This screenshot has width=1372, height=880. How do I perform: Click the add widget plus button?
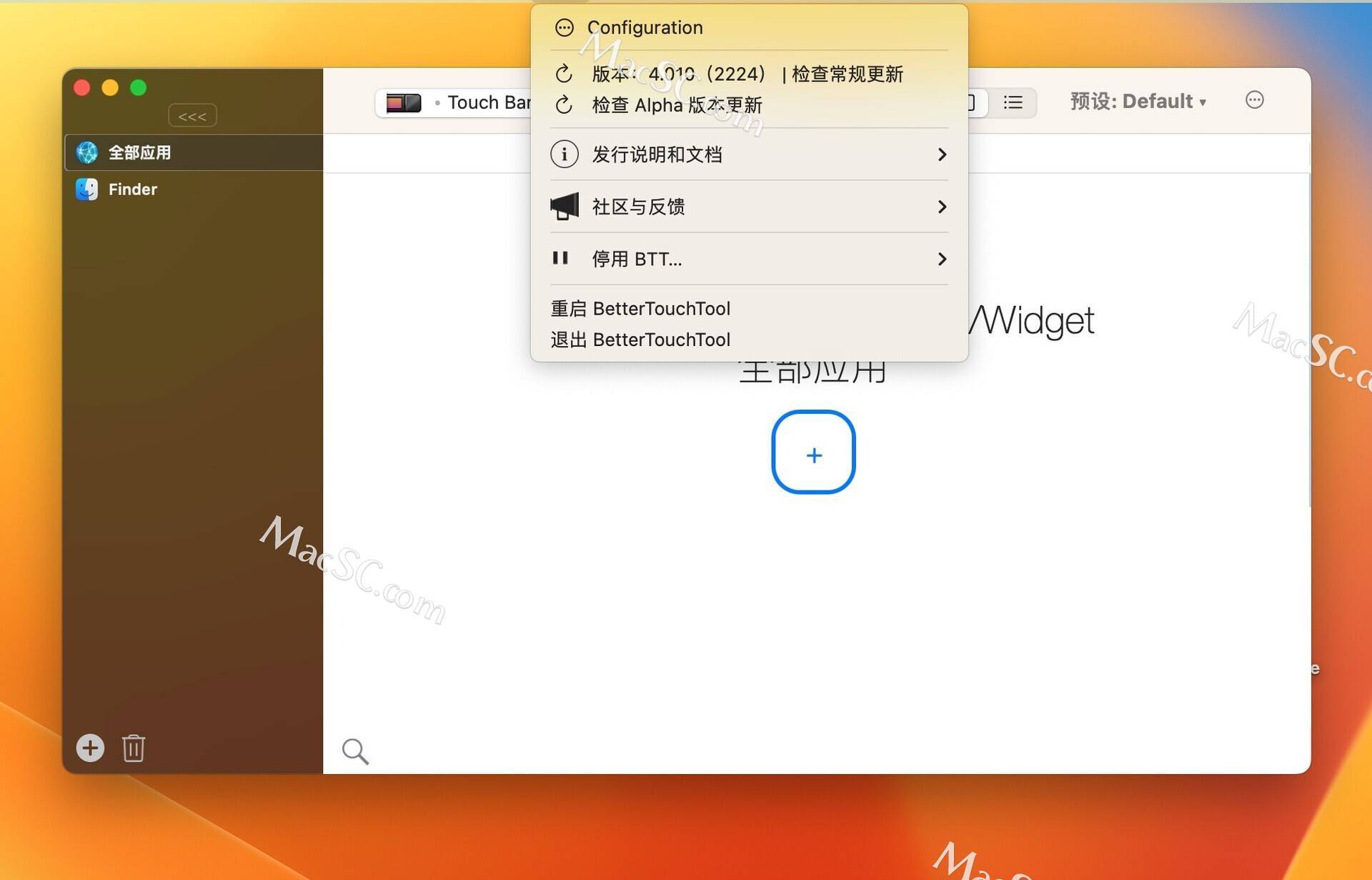tap(815, 453)
